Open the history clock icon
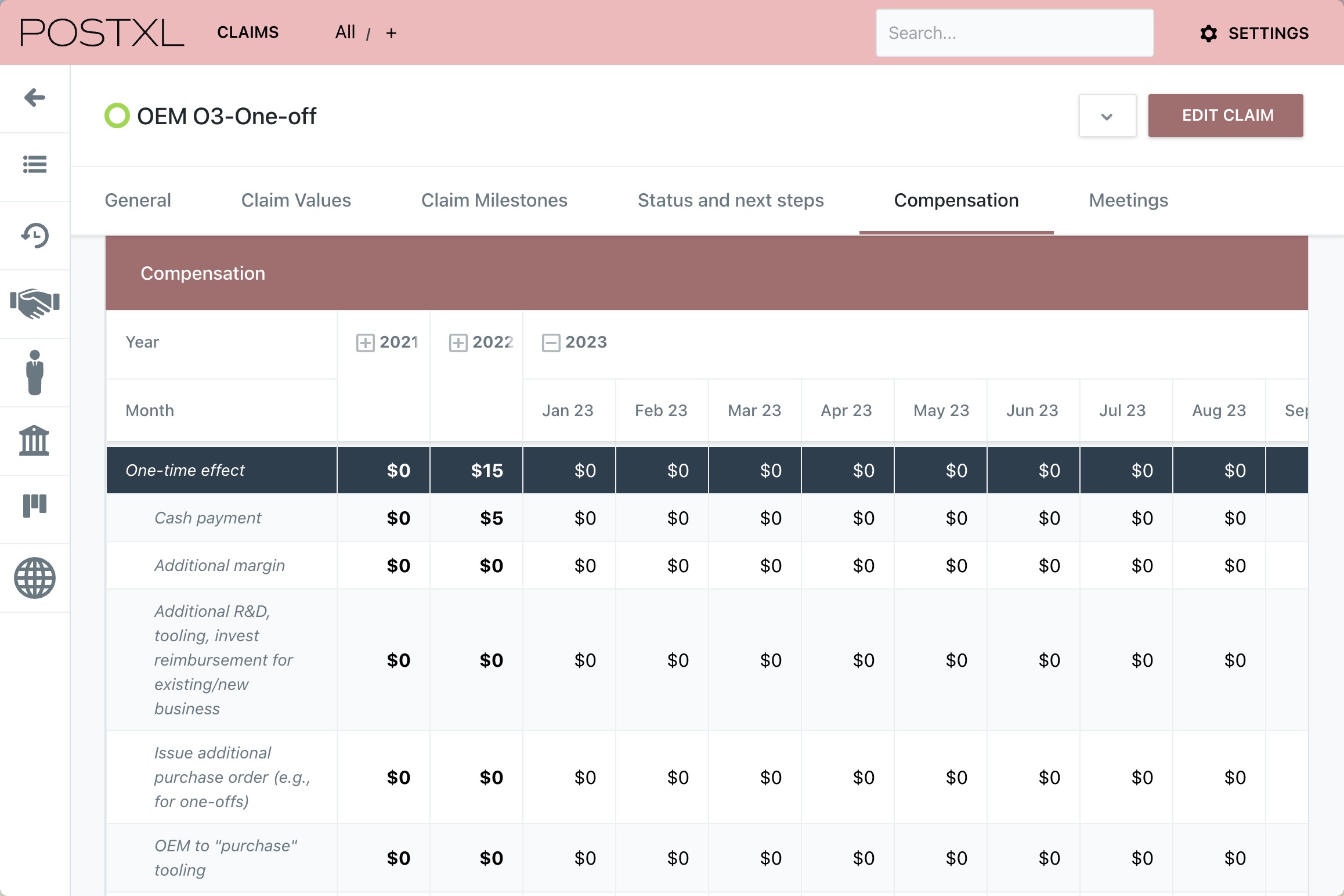This screenshot has width=1344, height=896. (35, 236)
